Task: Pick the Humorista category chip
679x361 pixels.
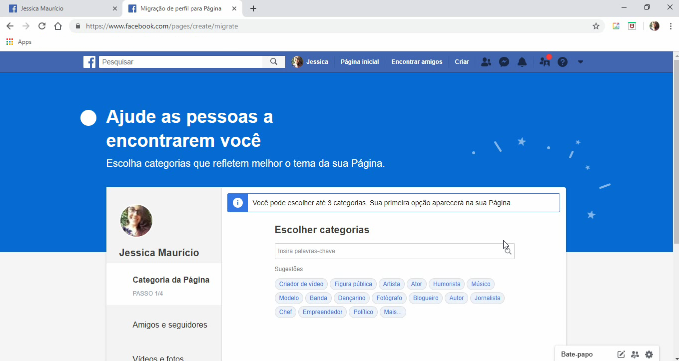Action: pos(446,284)
